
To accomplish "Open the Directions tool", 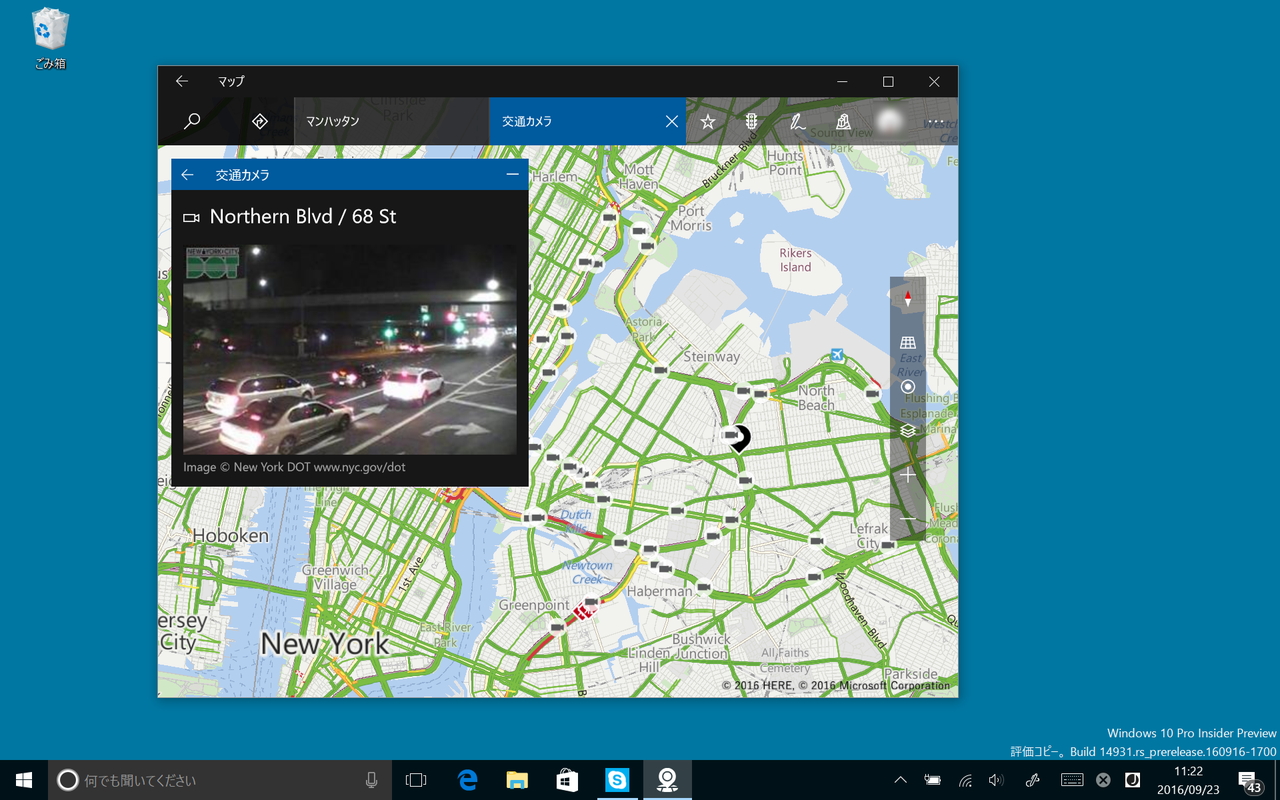I will pos(260,121).
